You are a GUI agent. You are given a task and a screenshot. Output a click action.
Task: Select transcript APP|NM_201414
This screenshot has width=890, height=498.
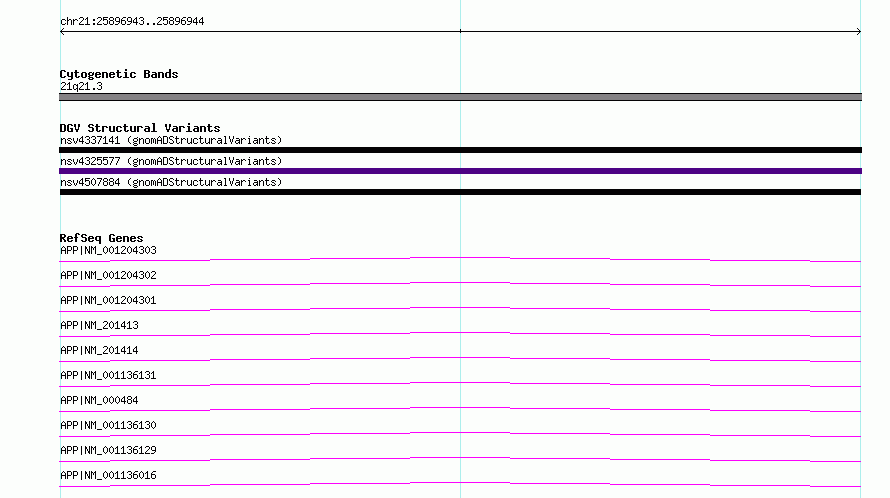coord(99,350)
